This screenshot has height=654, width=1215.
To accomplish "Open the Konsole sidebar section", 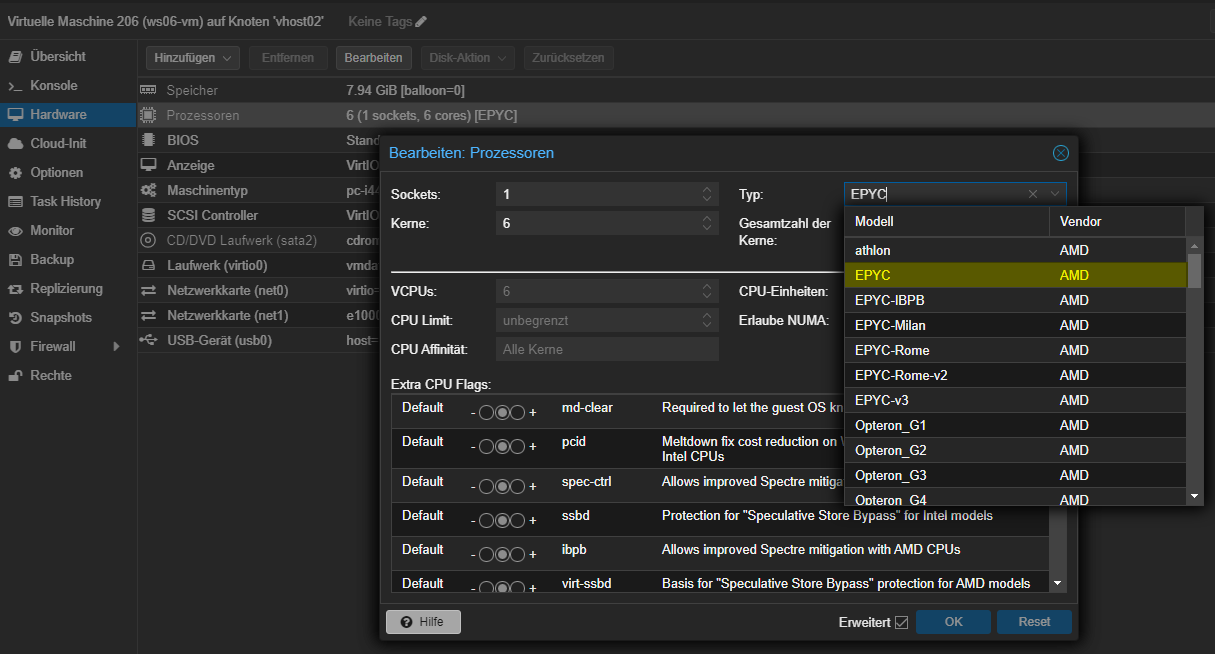I will (x=53, y=86).
